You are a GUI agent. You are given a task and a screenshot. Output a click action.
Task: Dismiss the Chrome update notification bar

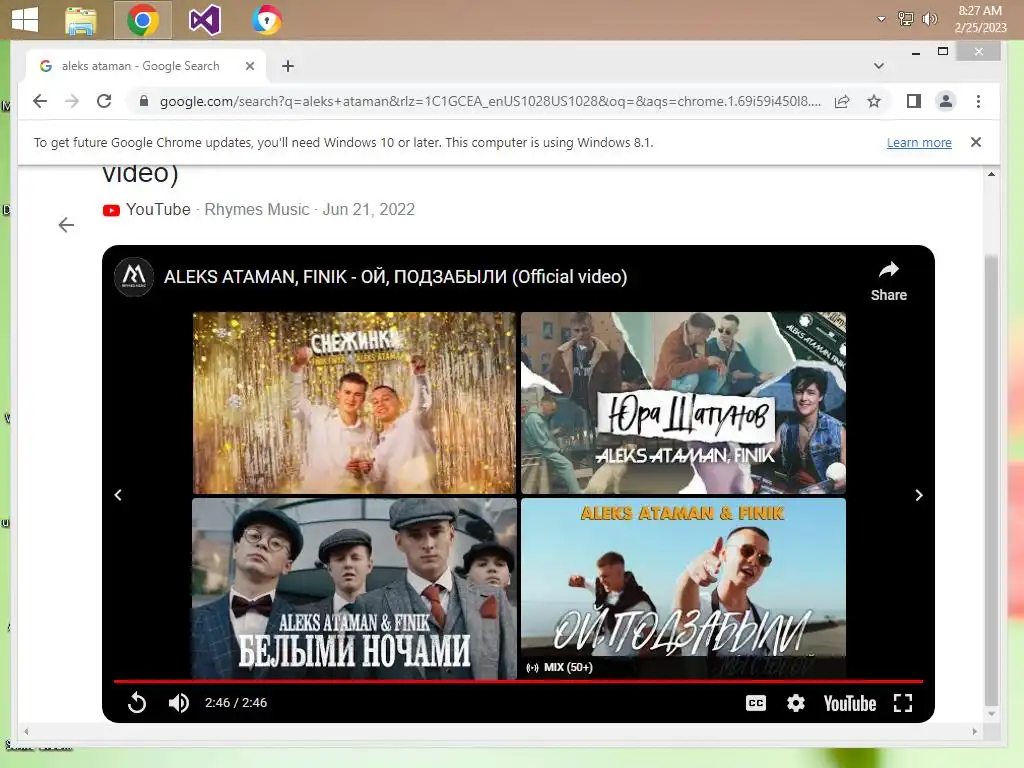(x=976, y=142)
